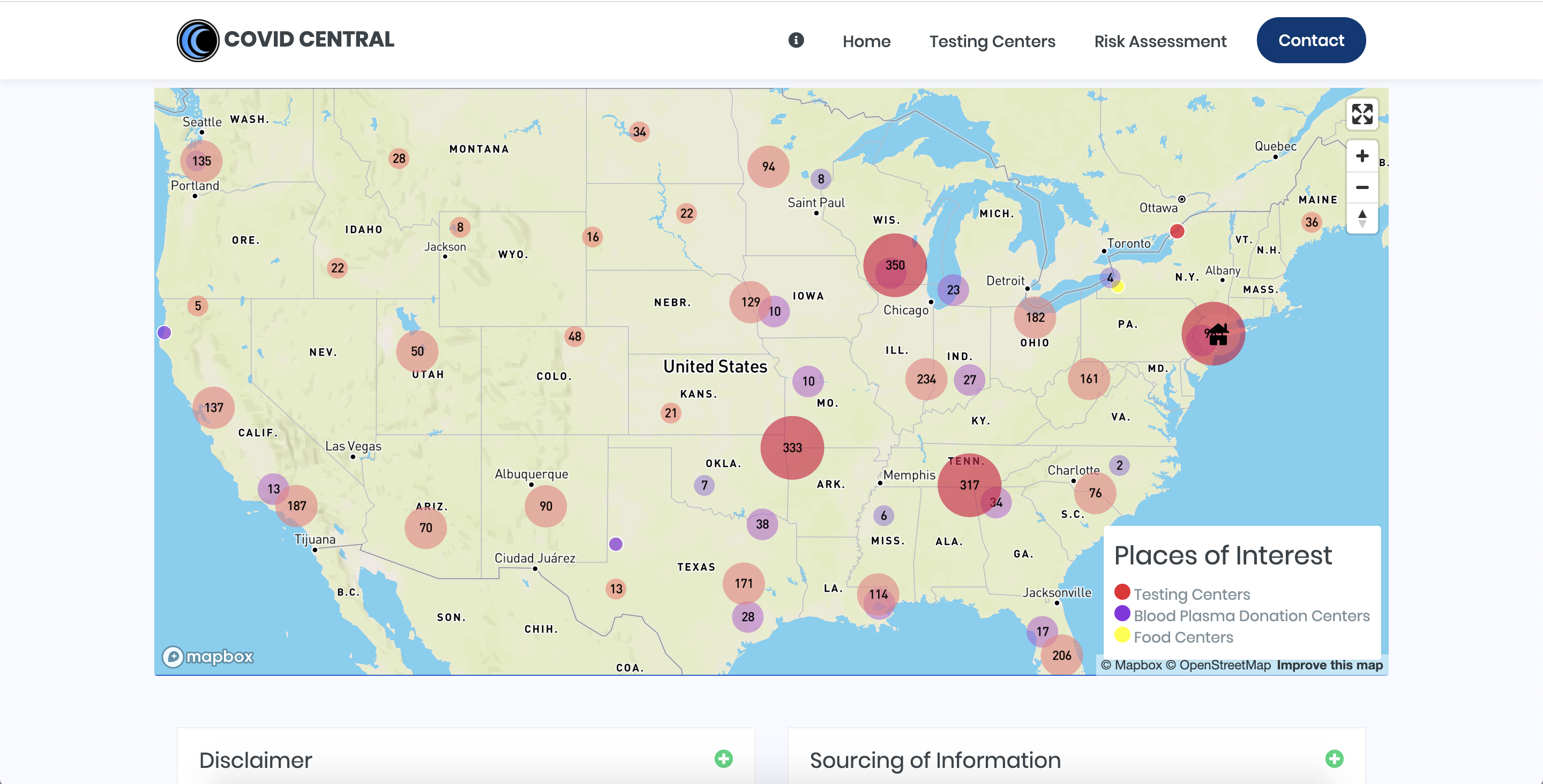1543x784 pixels.
Task: Click the home marker near New York
Action: (1218, 334)
